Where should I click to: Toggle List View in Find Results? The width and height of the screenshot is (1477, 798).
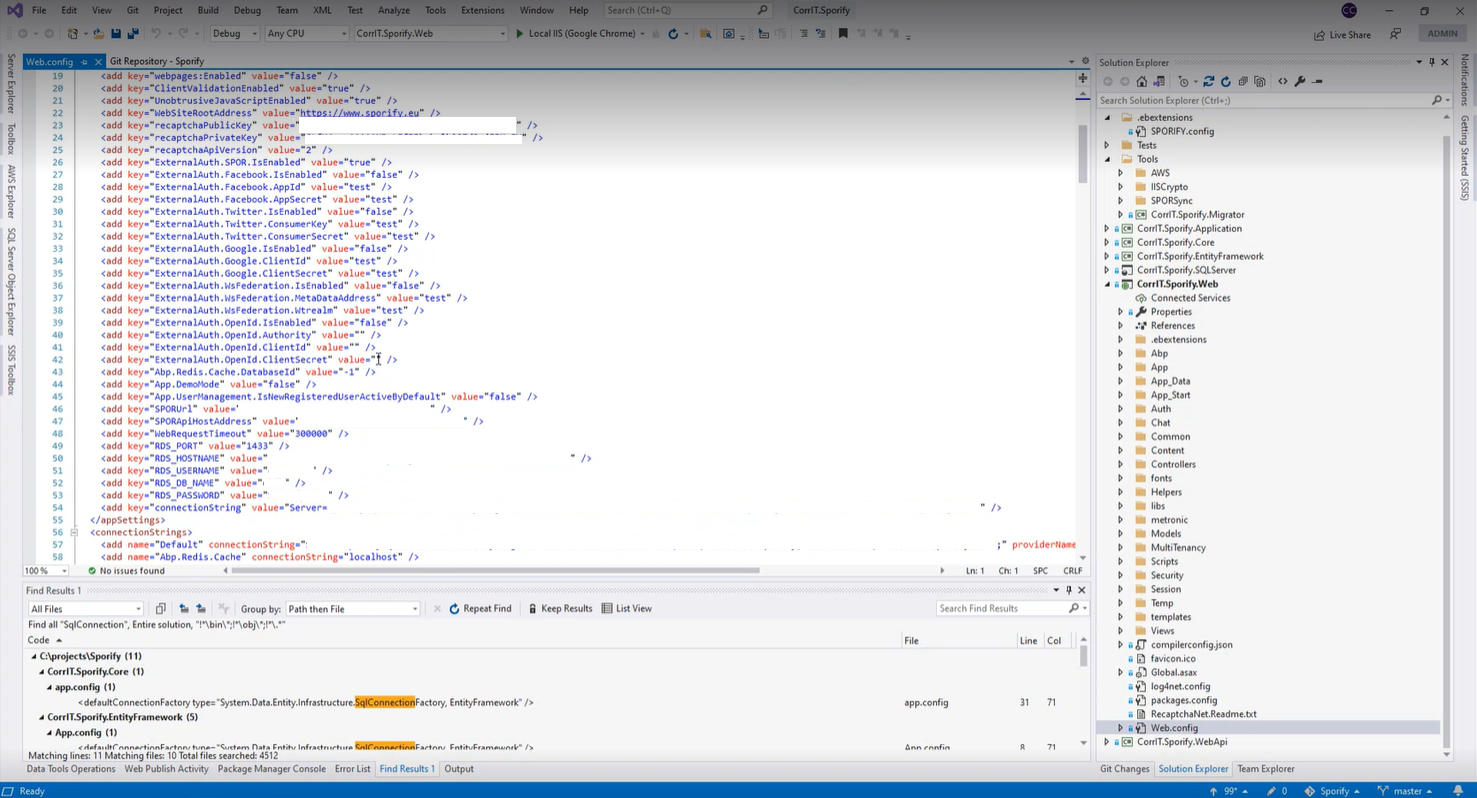(626, 609)
